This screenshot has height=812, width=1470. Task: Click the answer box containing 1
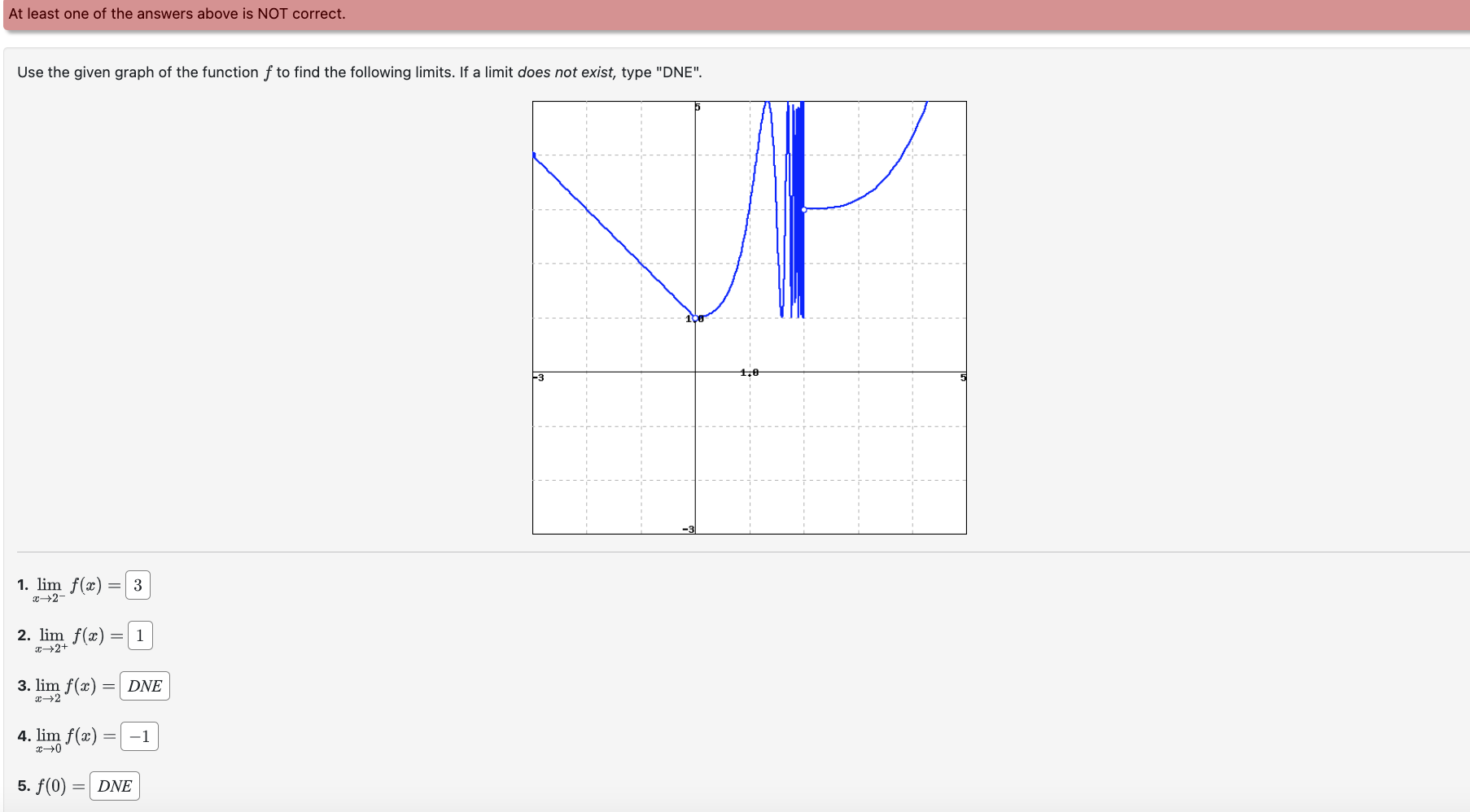(x=141, y=635)
